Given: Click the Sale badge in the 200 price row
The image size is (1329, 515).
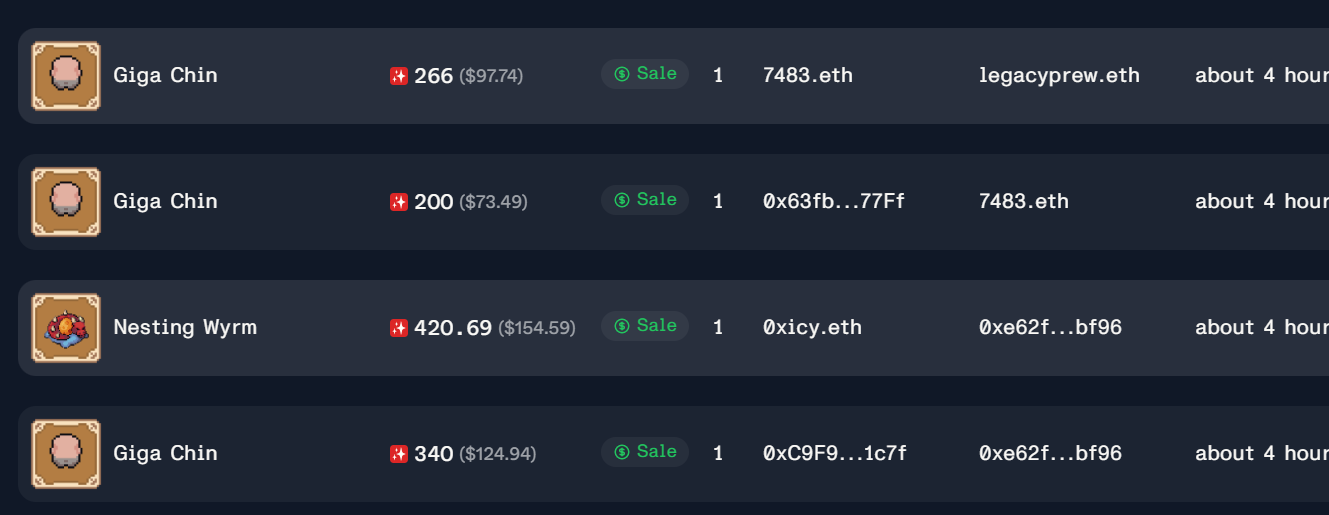Looking at the screenshot, I should point(645,200).
